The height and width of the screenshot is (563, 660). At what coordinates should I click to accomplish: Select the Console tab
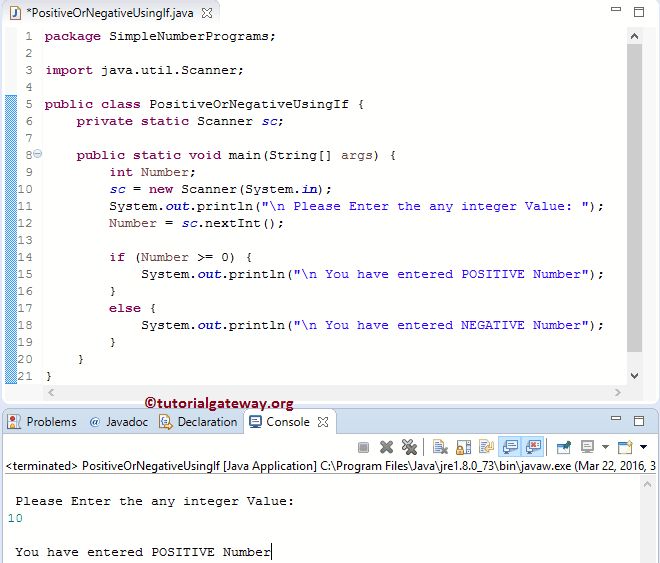288,422
